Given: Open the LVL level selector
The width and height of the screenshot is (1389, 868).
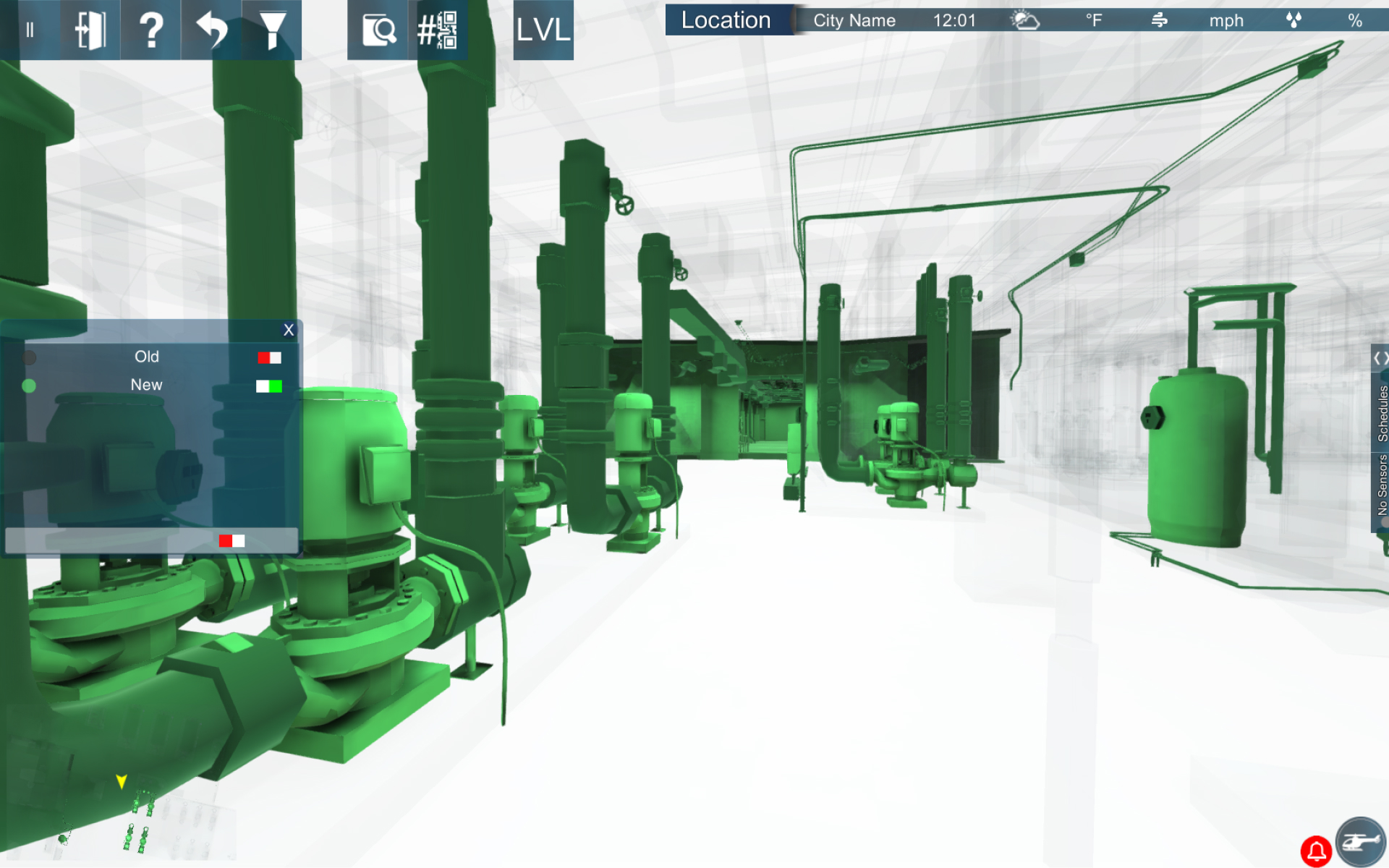Looking at the screenshot, I should click(x=543, y=30).
